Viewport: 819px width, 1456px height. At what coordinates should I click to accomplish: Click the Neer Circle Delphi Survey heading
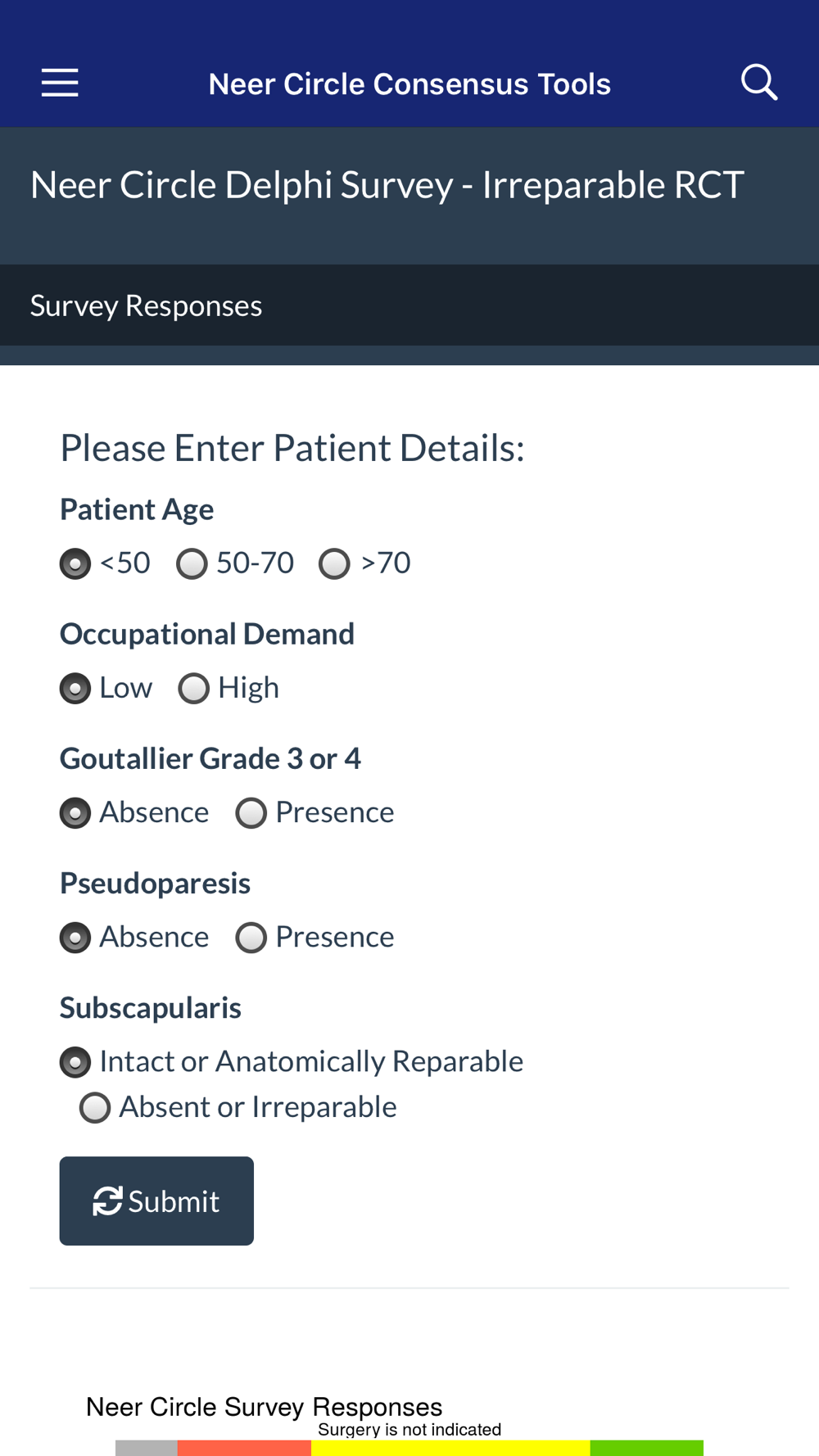[x=387, y=184]
